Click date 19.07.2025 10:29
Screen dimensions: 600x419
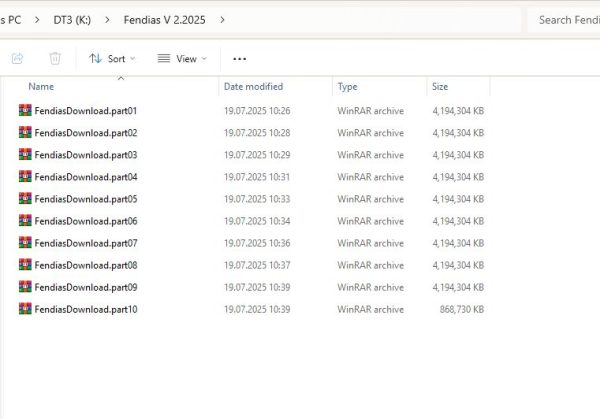(x=257, y=155)
